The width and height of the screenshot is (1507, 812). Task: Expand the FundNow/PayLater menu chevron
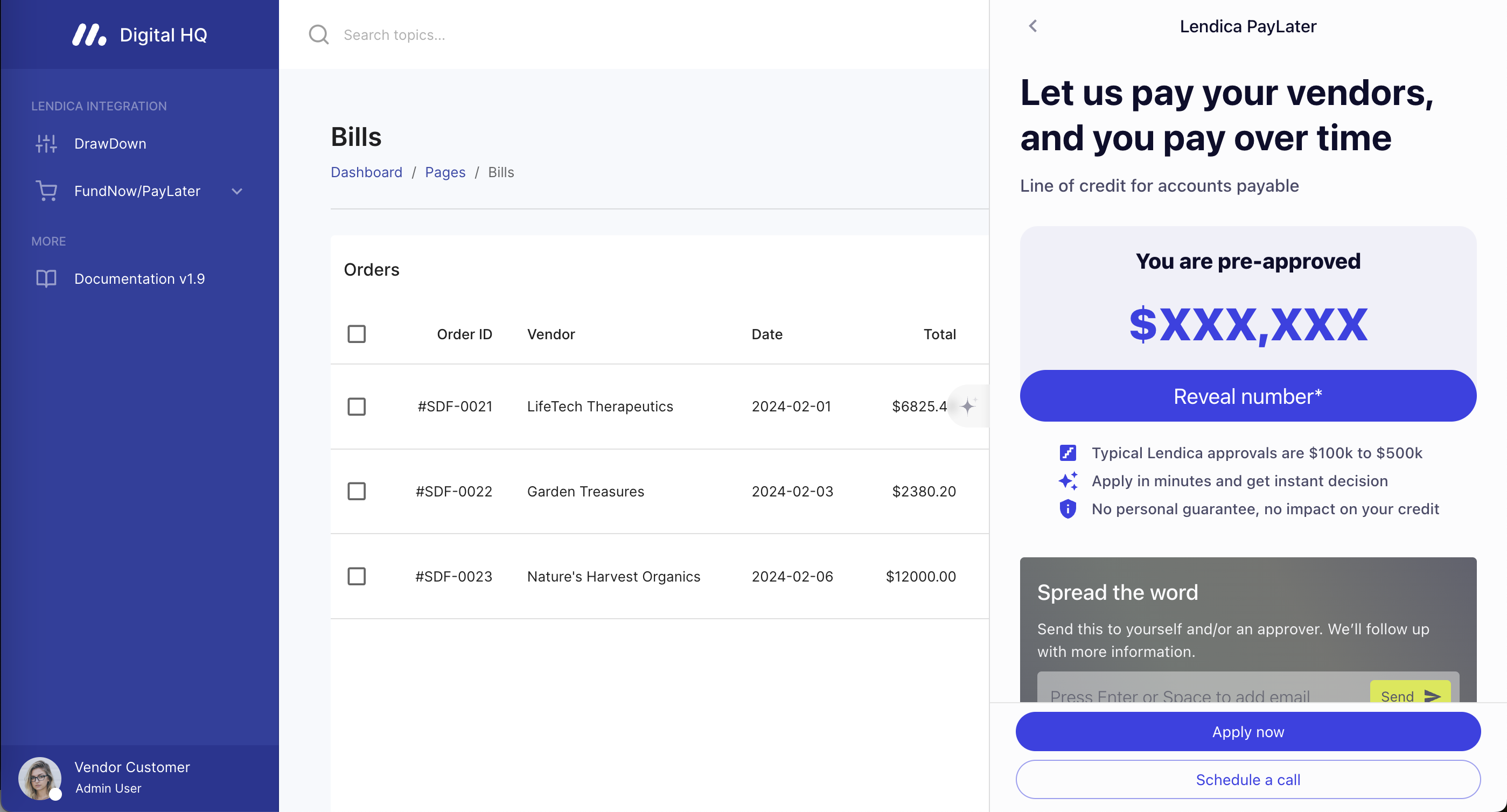[237, 191]
